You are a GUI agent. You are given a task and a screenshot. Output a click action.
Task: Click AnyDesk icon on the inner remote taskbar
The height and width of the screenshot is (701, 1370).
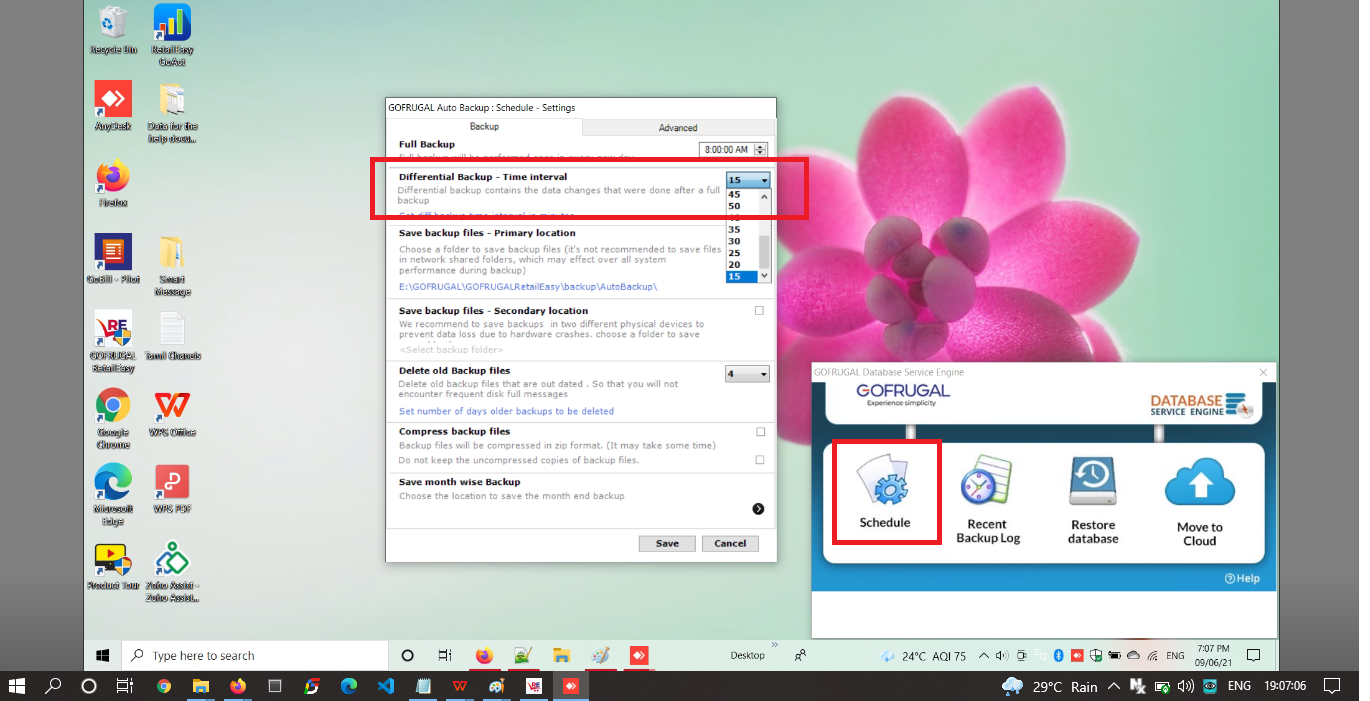(638, 656)
